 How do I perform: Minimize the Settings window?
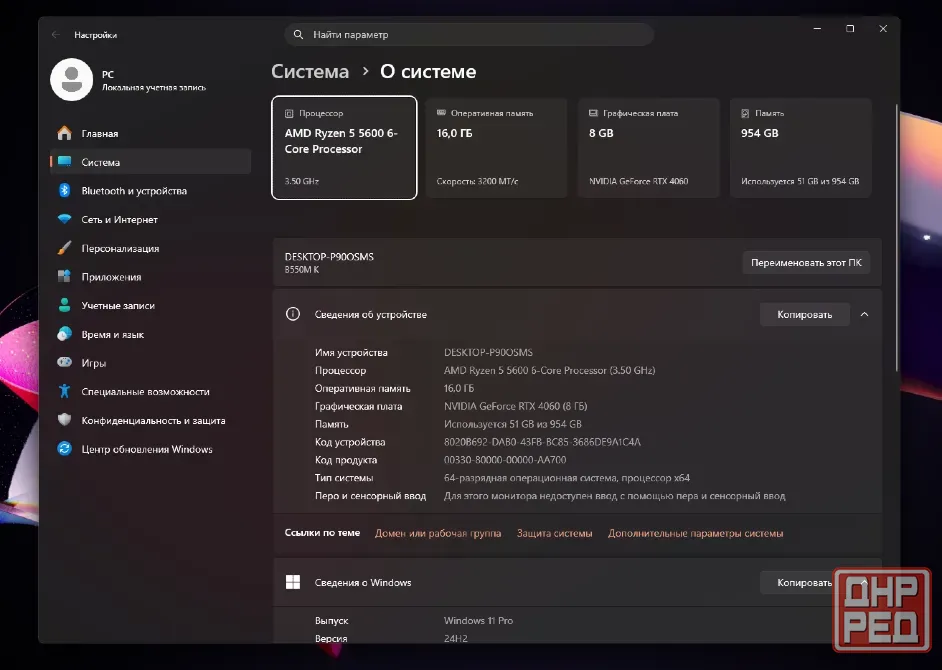[817, 28]
